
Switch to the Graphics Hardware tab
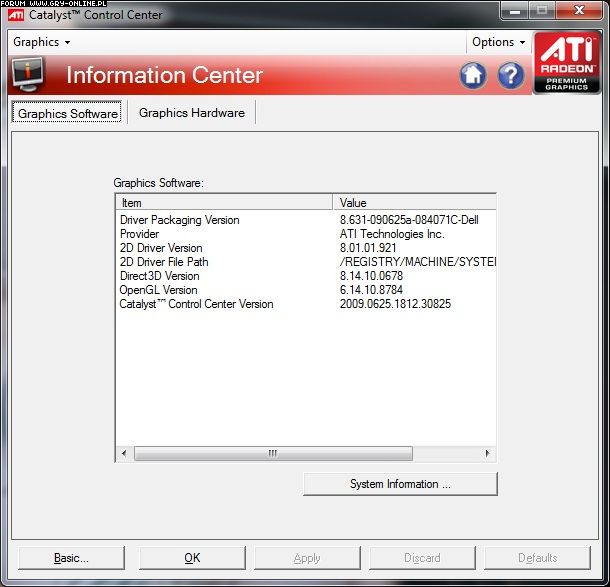point(192,113)
